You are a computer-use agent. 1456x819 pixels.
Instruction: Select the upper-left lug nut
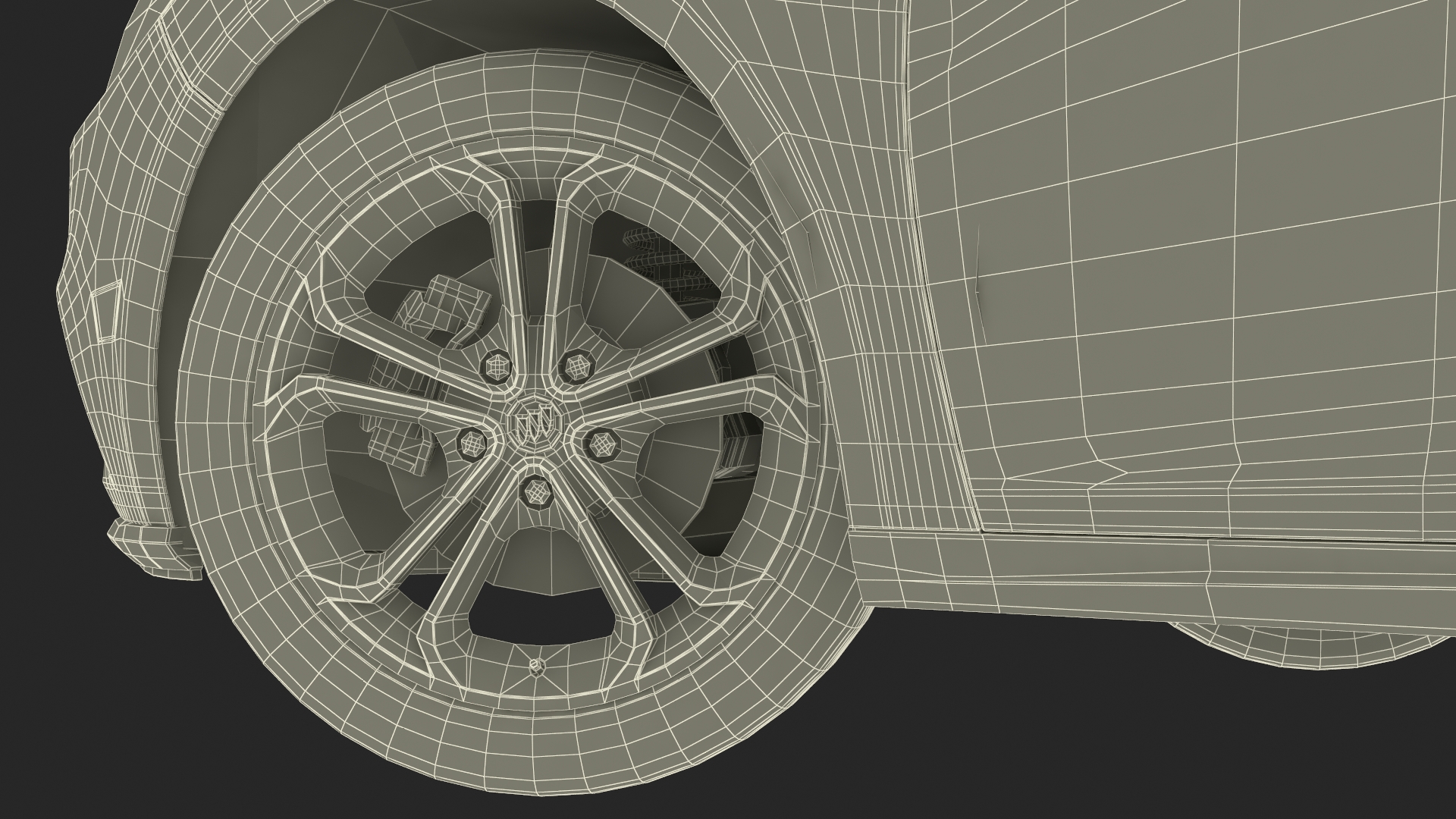coord(497,367)
